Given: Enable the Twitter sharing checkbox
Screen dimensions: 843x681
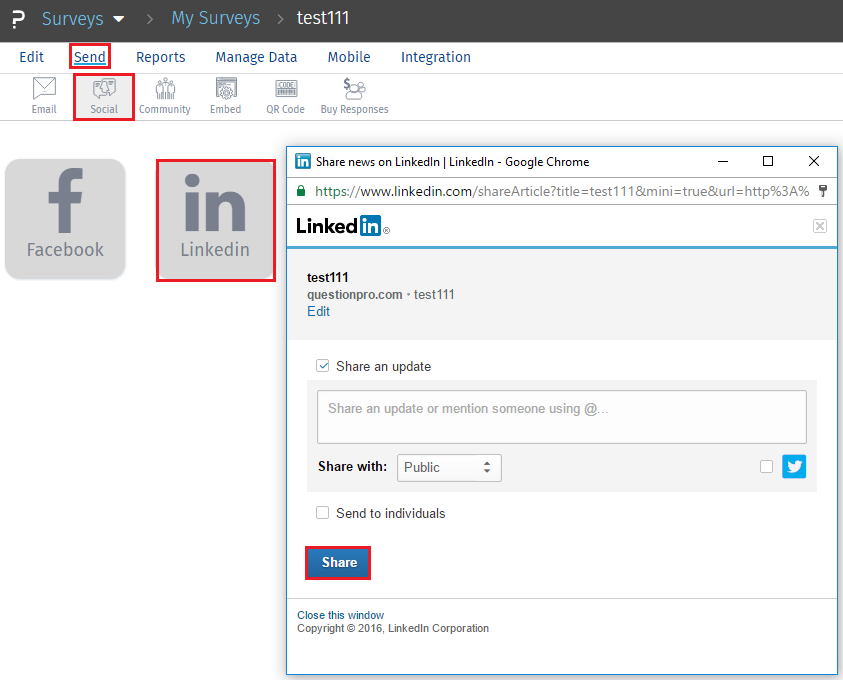Looking at the screenshot, I should click(x=766, y=467).
